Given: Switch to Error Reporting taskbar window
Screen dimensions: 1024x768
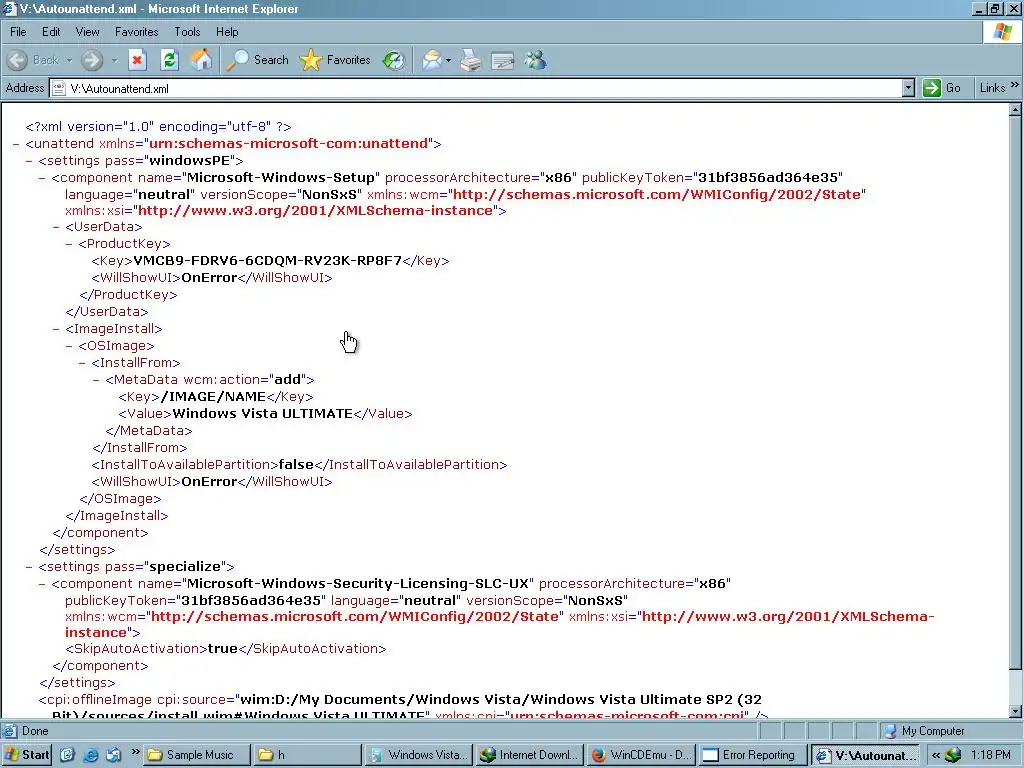Looking at the screenshot, I should pyautogui.click(x=752, y=755).
